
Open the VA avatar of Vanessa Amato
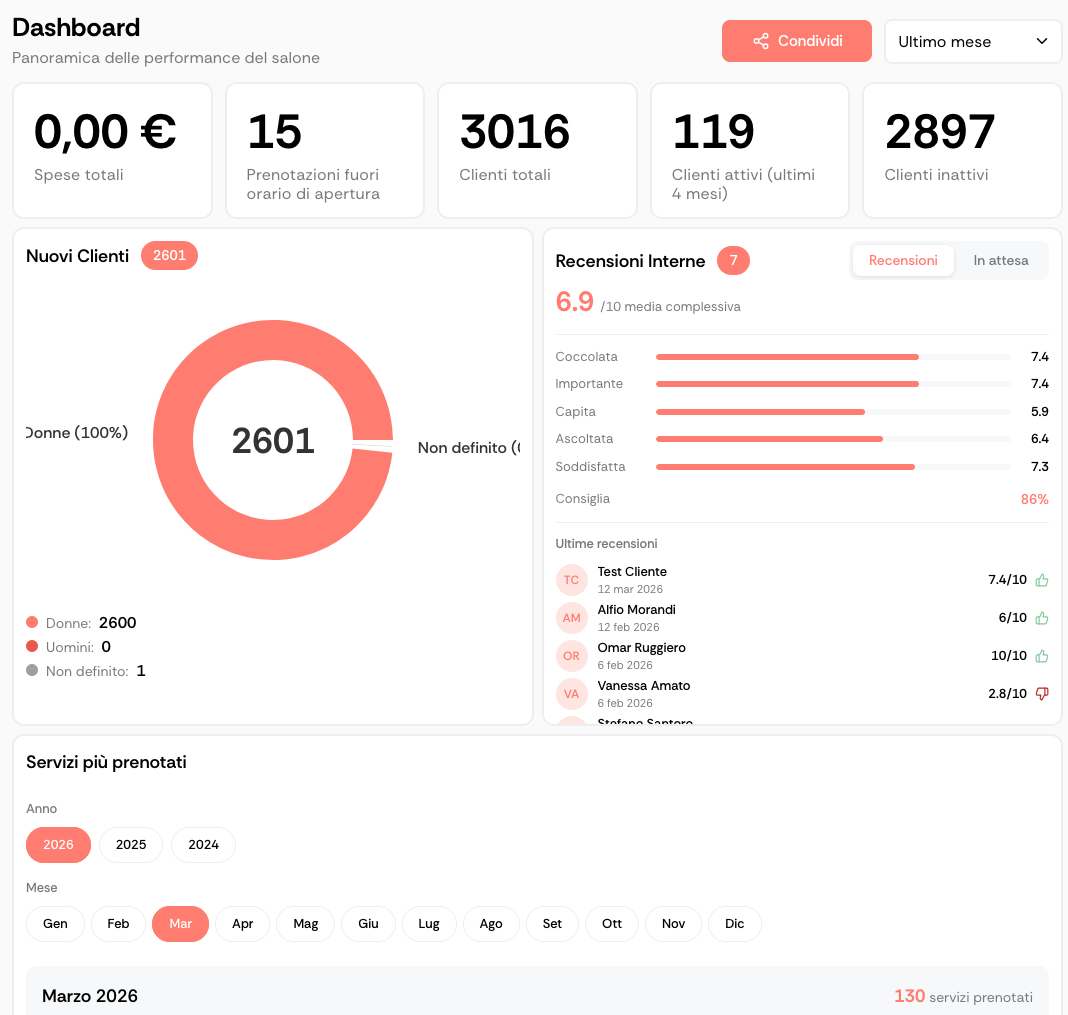(x=571, y=693)
